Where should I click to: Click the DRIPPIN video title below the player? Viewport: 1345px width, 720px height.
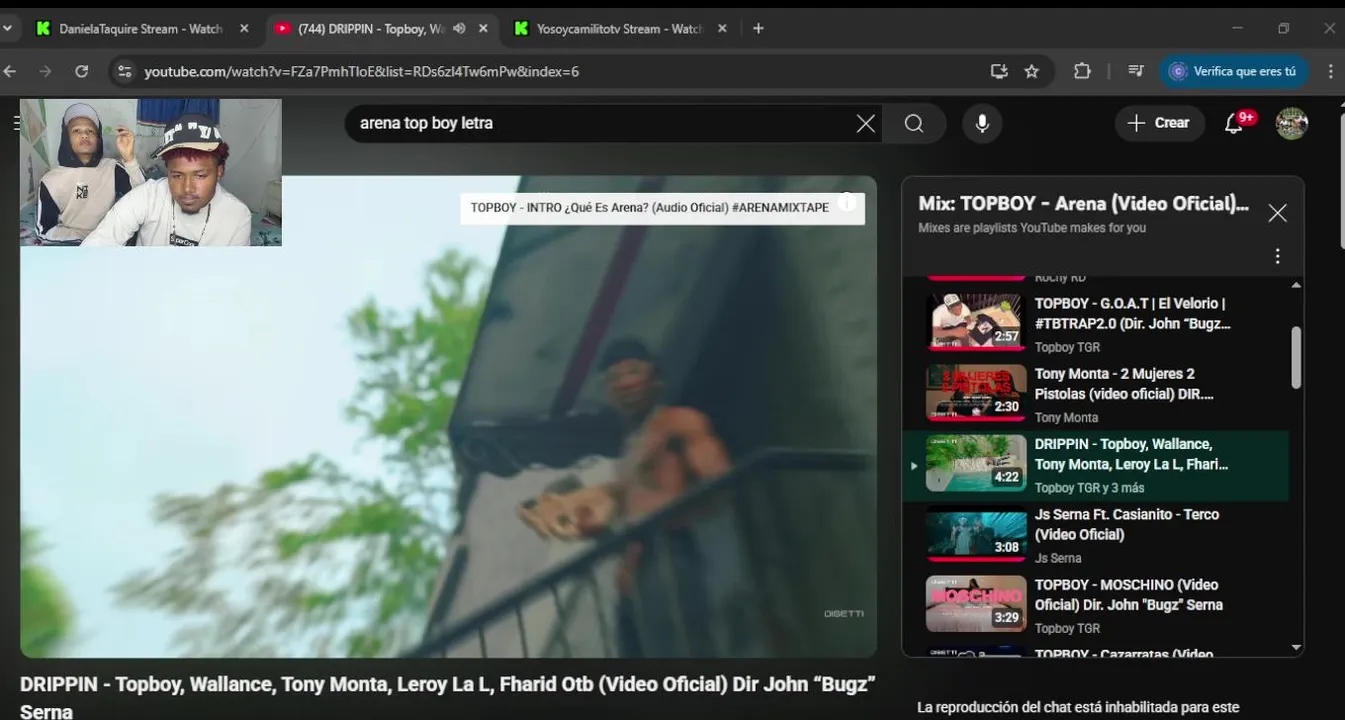click(448, 697)
